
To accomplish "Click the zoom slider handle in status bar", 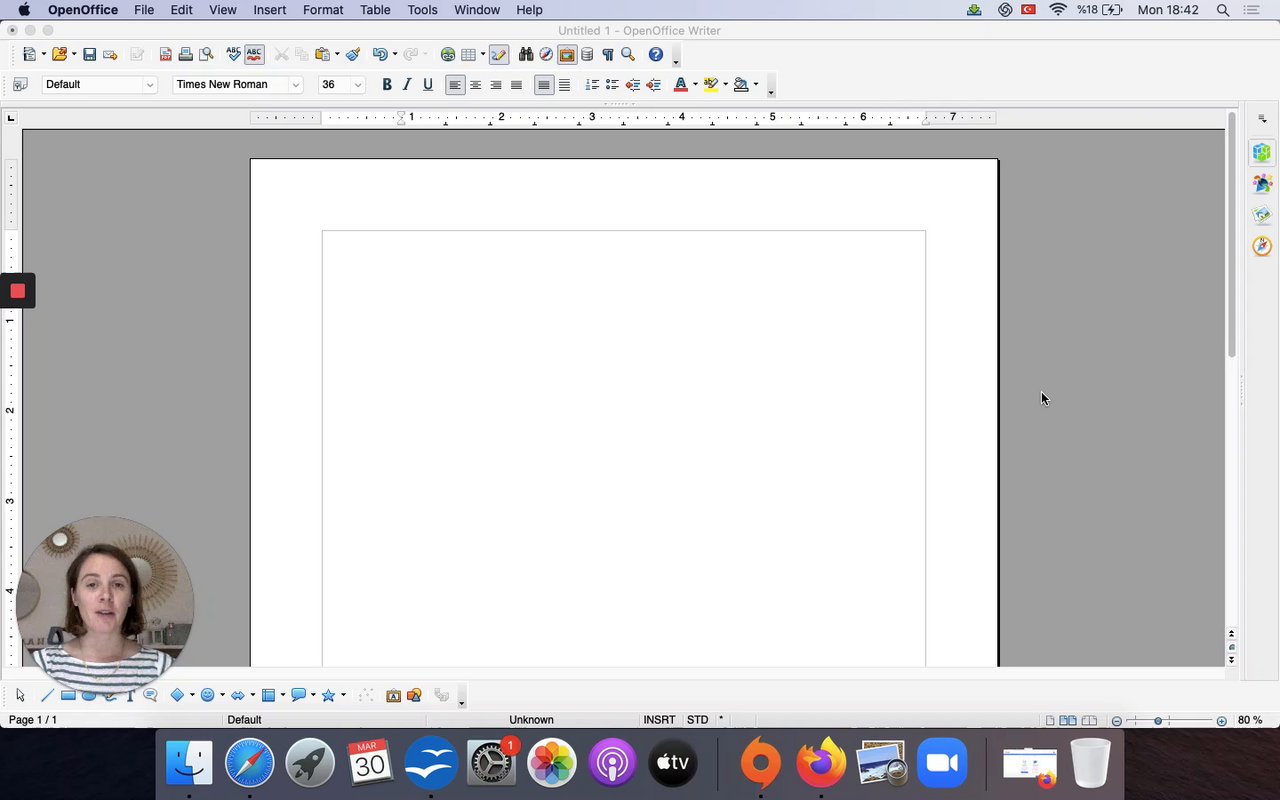I will click(1158, 720).
